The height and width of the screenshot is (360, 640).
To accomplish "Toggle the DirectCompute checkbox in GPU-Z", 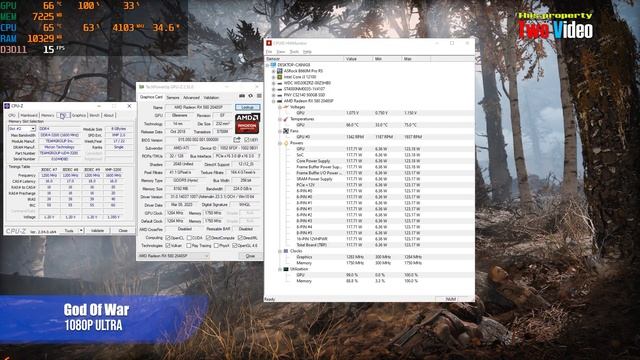I will click(x=208, y=238).
